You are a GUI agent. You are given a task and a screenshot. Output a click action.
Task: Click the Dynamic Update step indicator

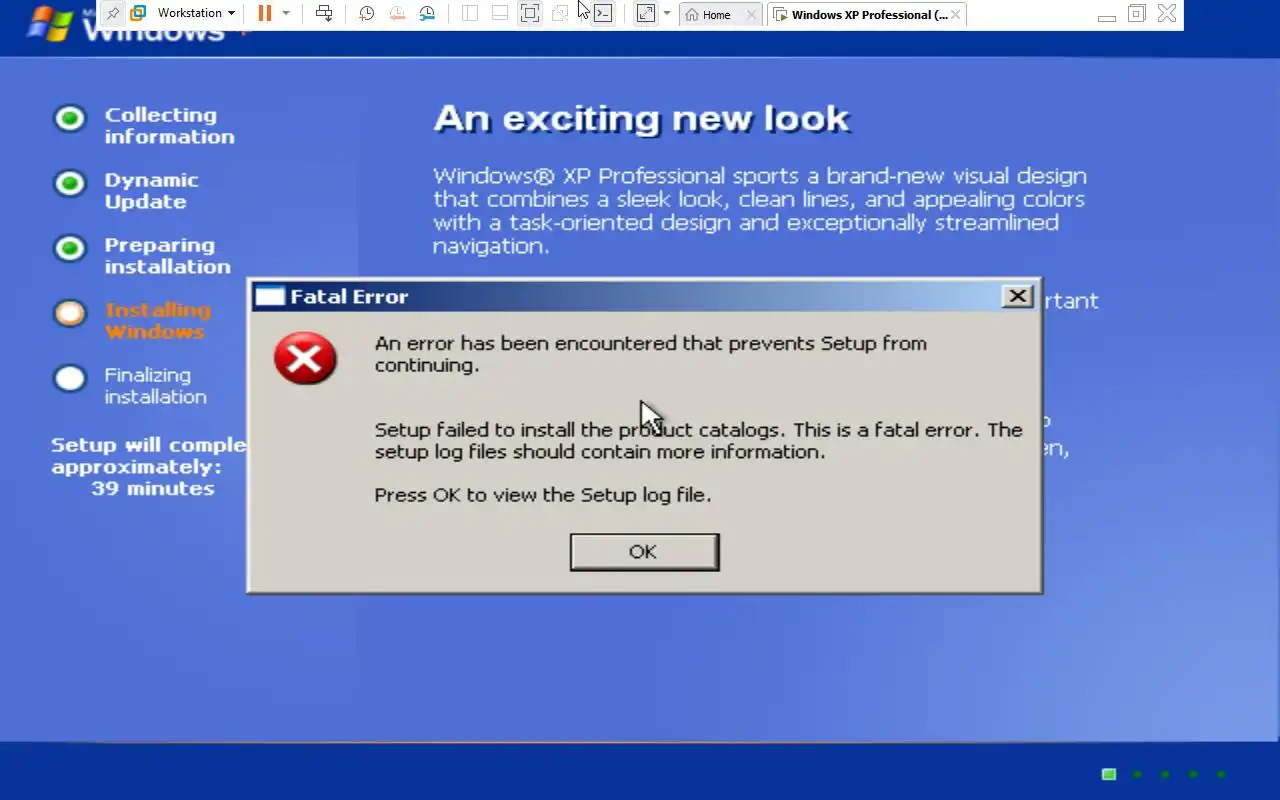[x=70, y=184]
